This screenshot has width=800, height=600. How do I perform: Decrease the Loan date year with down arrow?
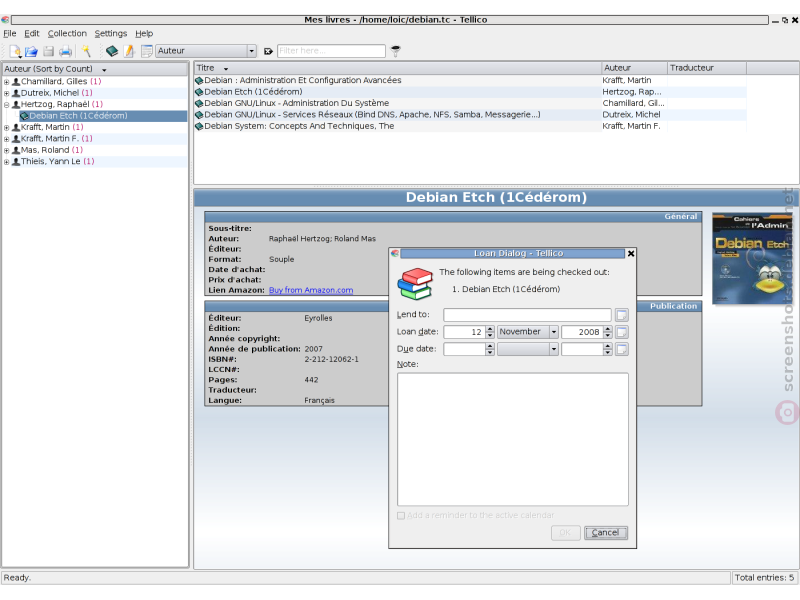(x=608, y=335)
